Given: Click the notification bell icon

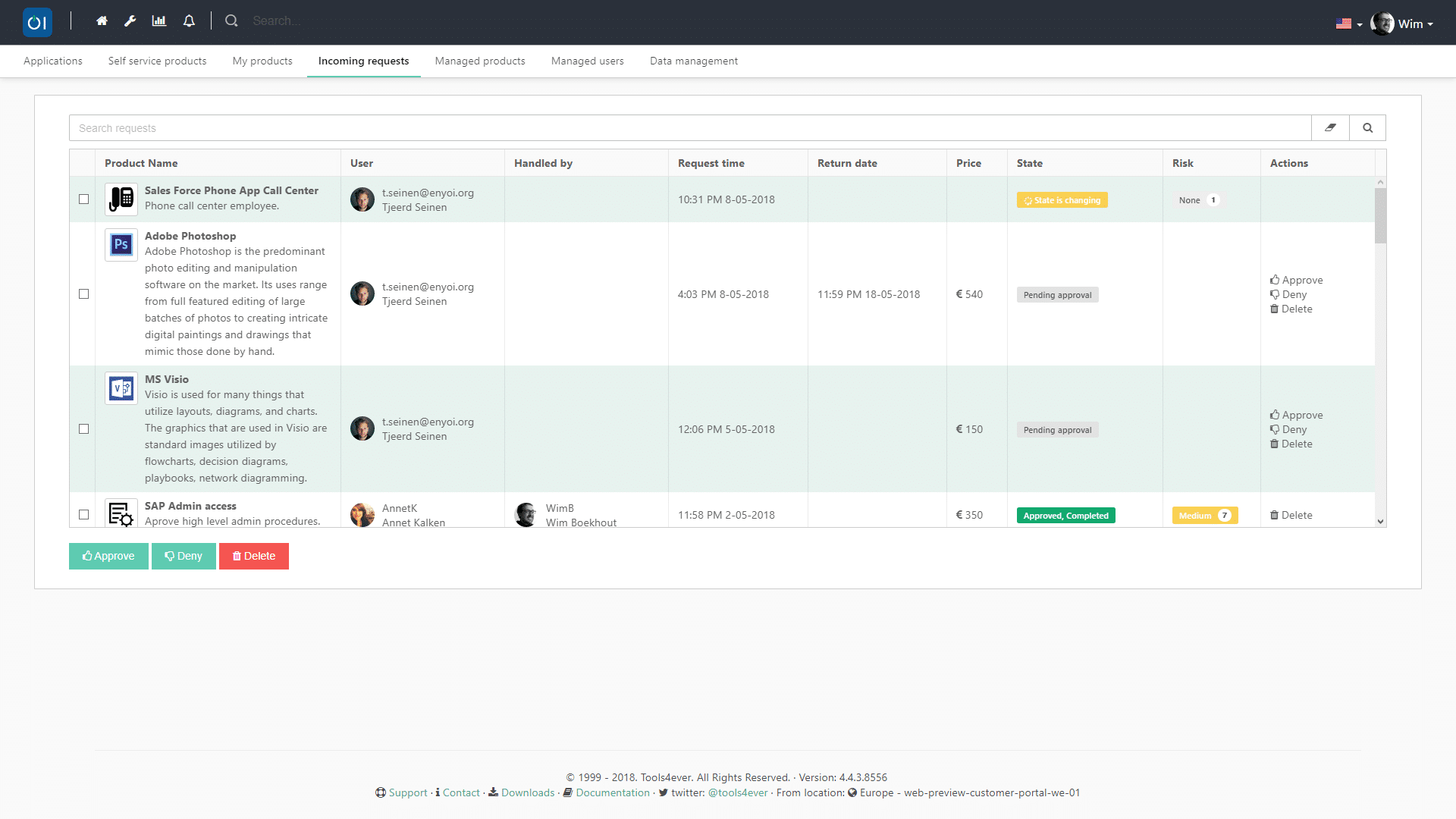Looking at the screenshot, I should point(189,21).
